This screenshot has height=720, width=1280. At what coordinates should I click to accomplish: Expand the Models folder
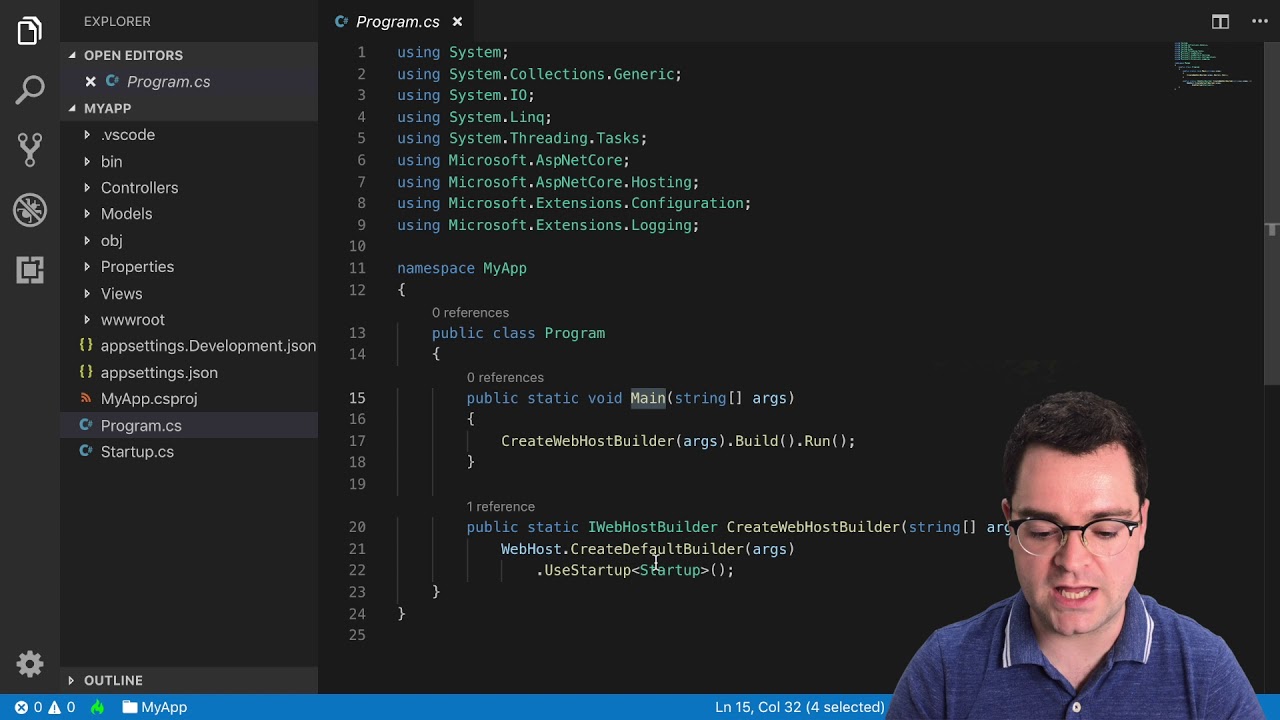click(189, 214)
